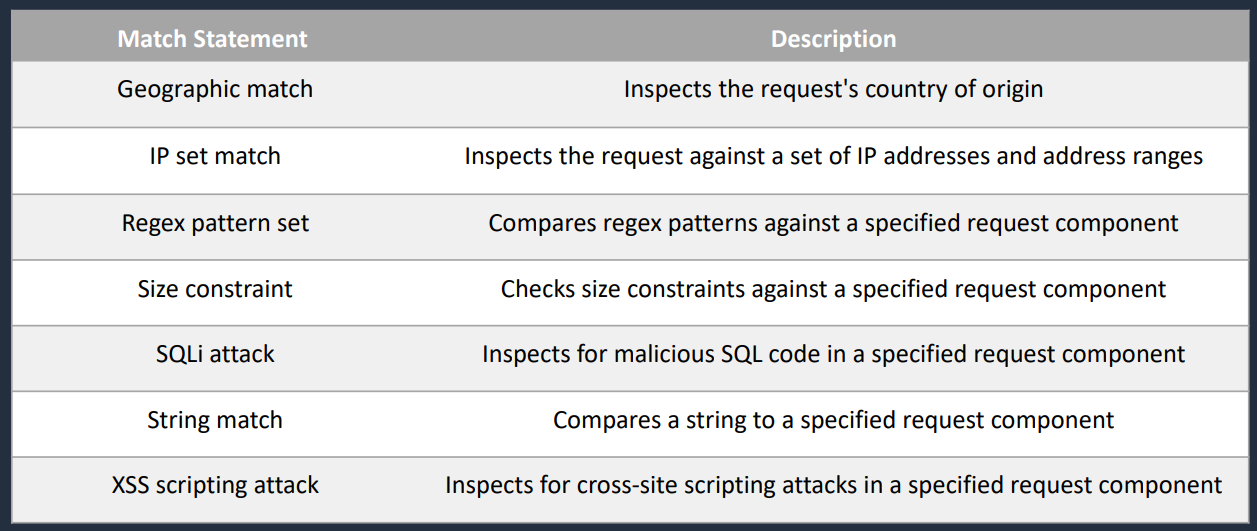The height and width of the screenshot is (531, 1257).
Task: Click the IP addresses and address ranges description
Action: [x=833, y=156]
